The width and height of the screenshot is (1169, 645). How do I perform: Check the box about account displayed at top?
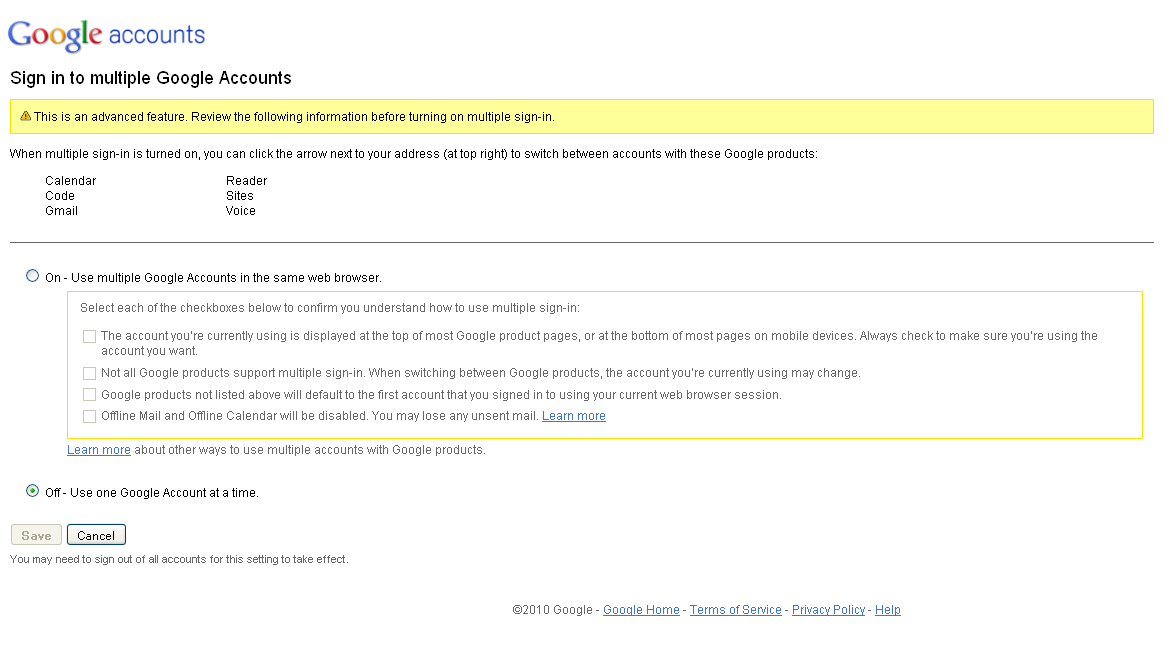(x=90, y=337)
